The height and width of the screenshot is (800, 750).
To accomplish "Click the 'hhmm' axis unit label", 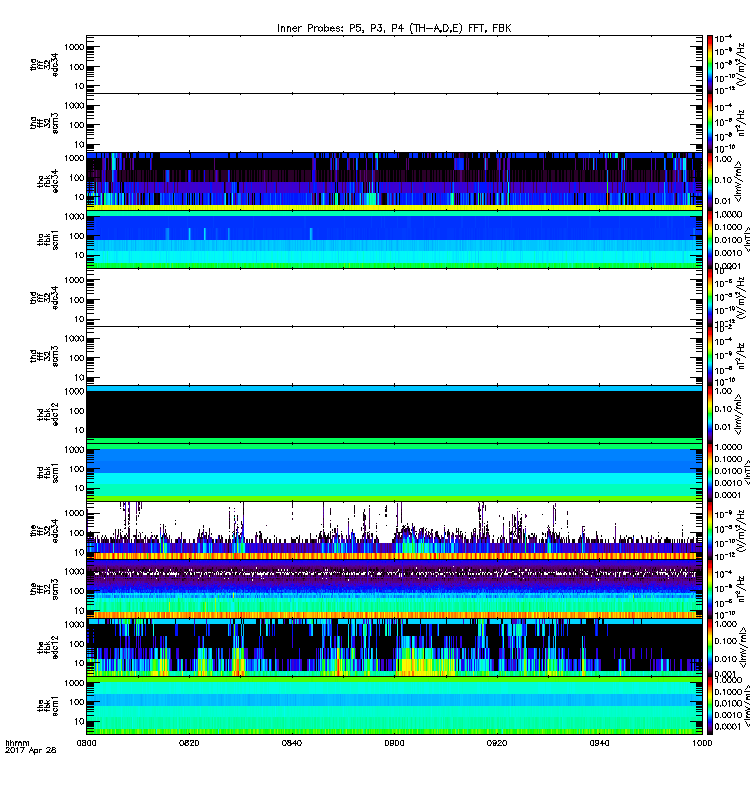I will [17, 743].
